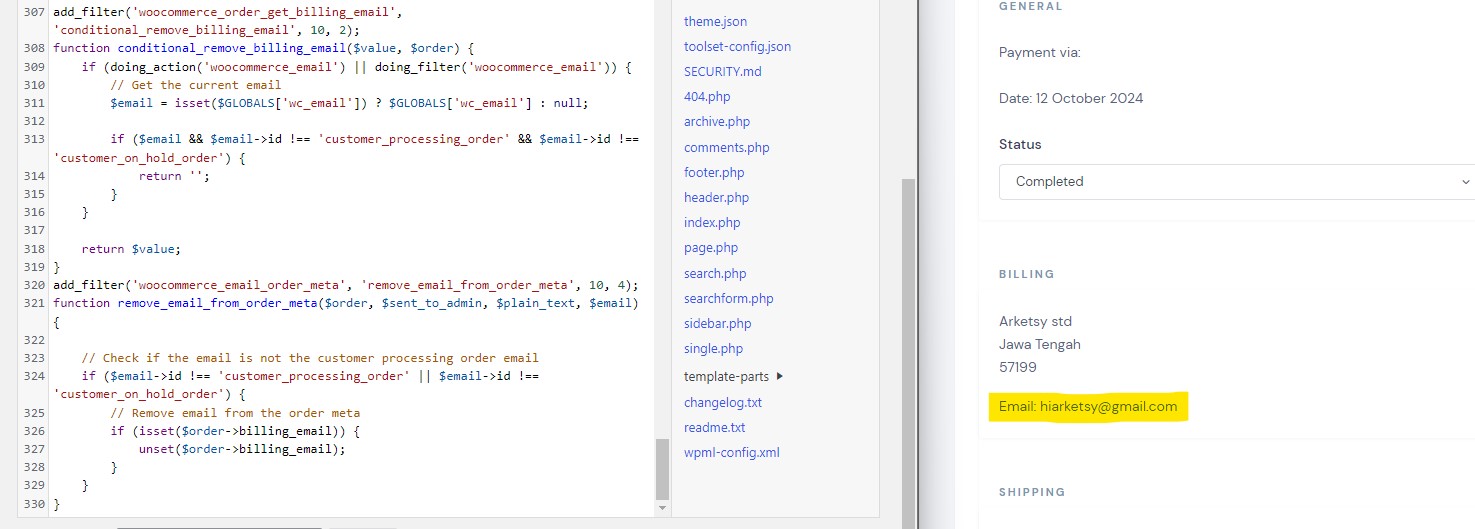The image size is (1475, 529).
Task: Open theme.json in the file list
Action: [715, 21]
